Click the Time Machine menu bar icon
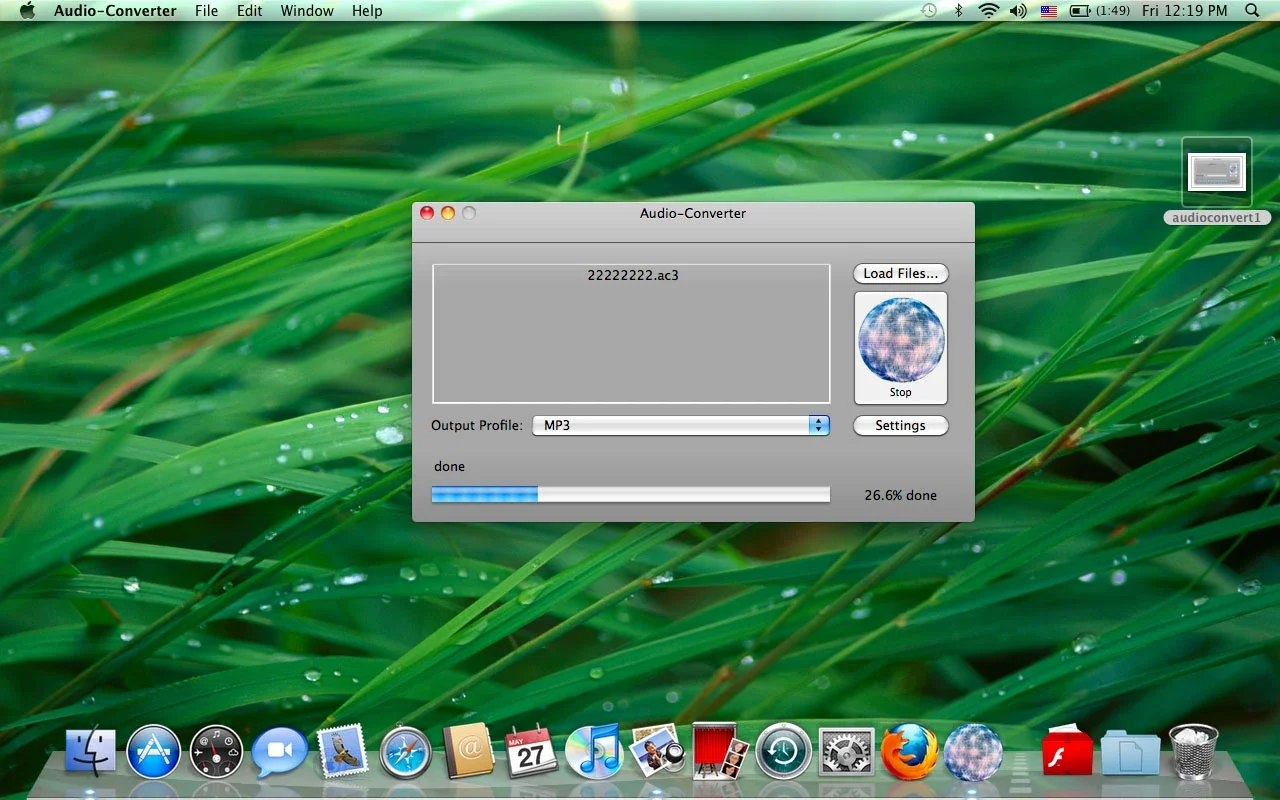The width and height of the screenshot is (1280, 800). (x=929, y=11)
